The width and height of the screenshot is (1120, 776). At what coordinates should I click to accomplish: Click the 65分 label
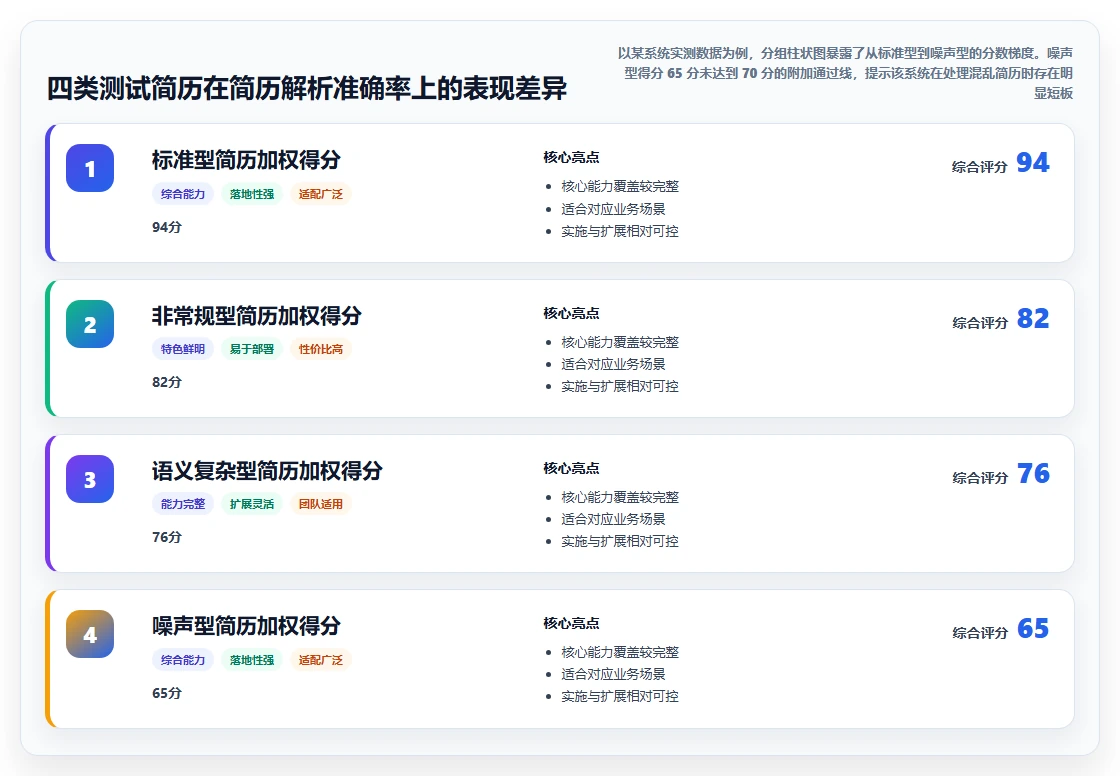point(166,693)
